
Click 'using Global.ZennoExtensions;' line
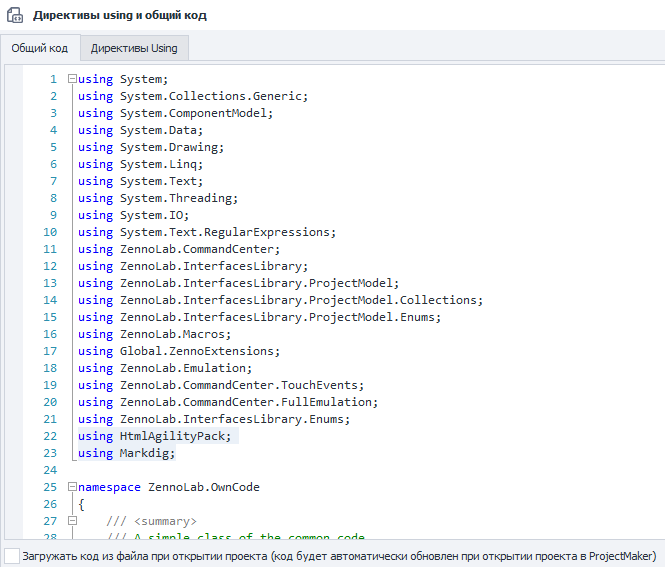pyautogui.click(x=179, y=351)
